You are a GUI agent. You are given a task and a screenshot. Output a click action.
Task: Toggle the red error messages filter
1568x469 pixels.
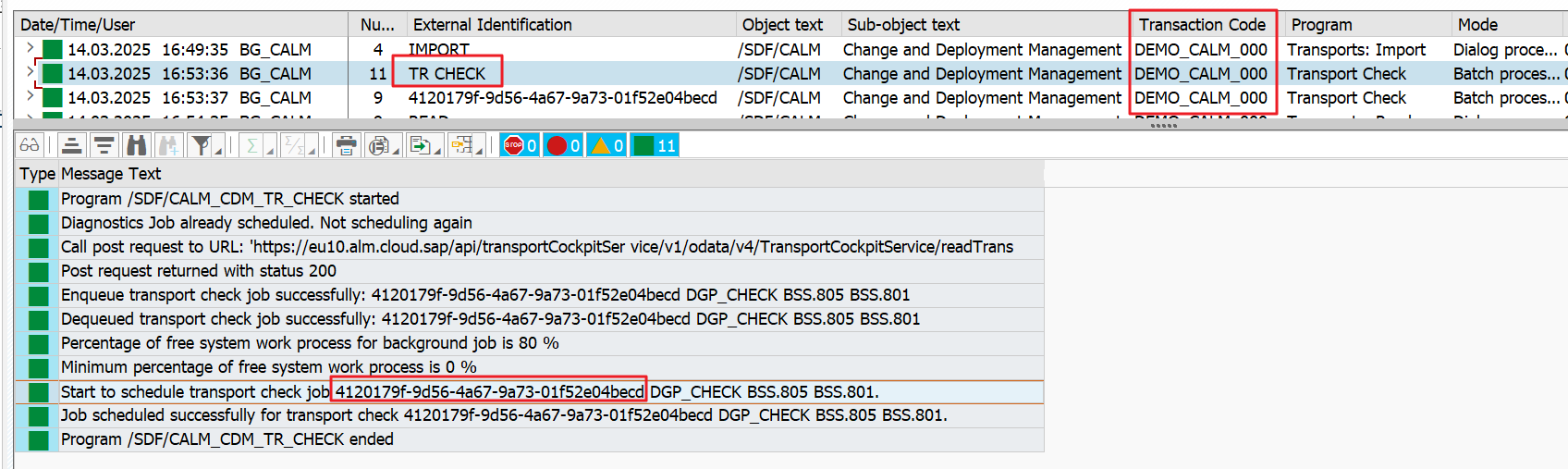[563, 145]
